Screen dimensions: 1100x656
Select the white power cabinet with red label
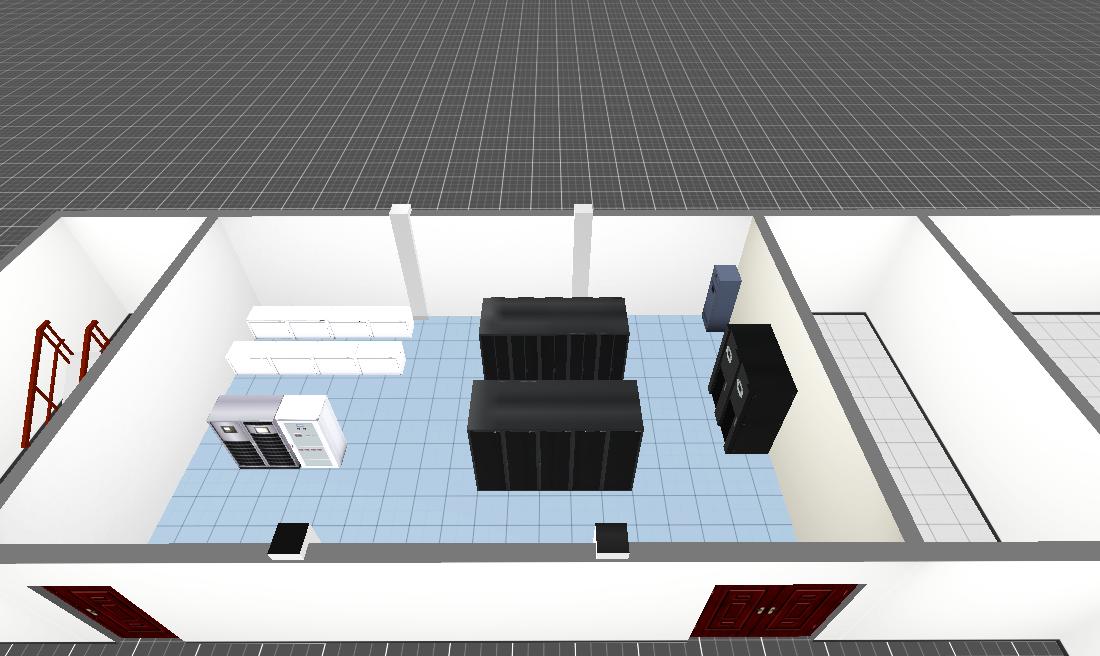point(312,431)
